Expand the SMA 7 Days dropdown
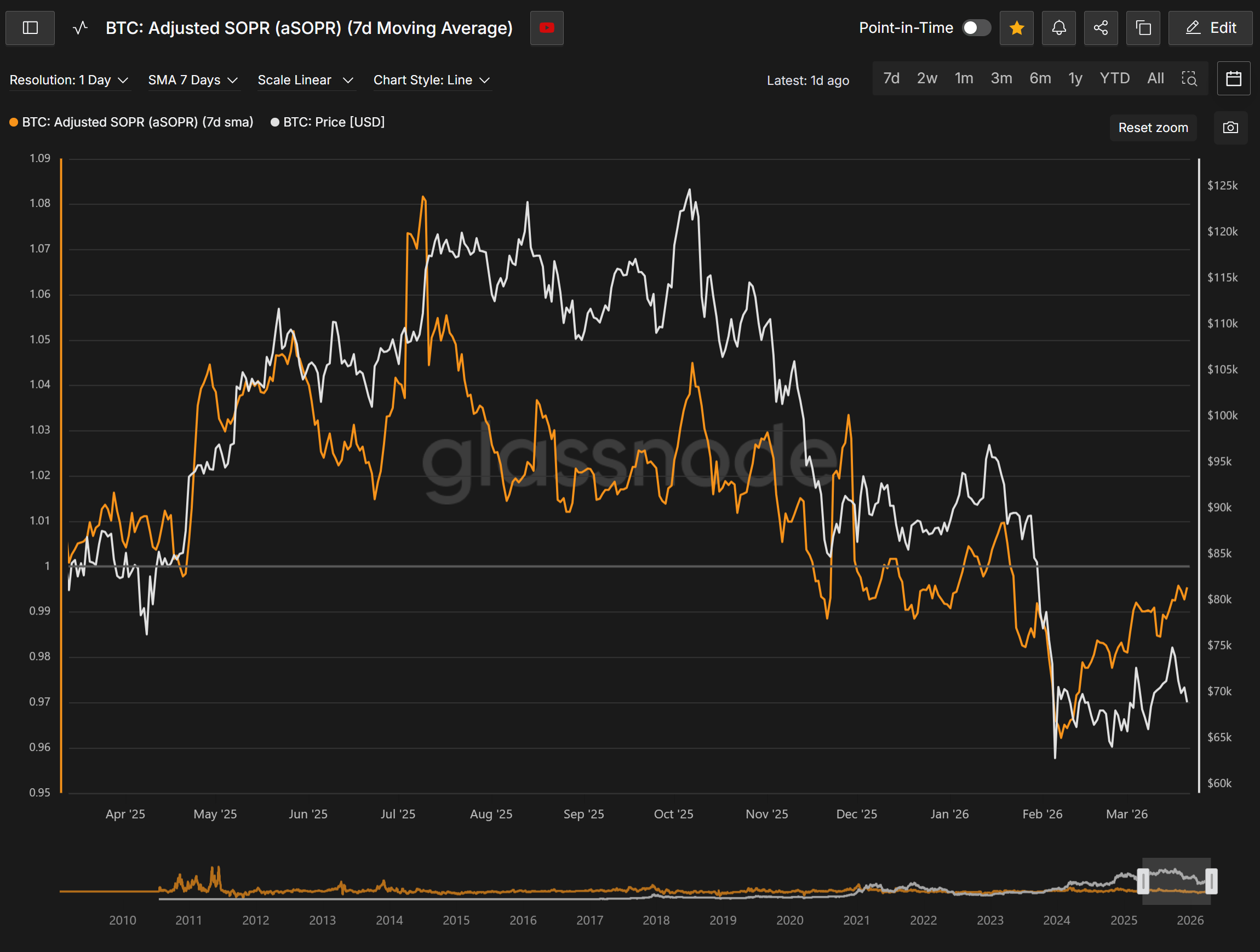This screenshot has height=952, width=1260. tap(192, 81)
